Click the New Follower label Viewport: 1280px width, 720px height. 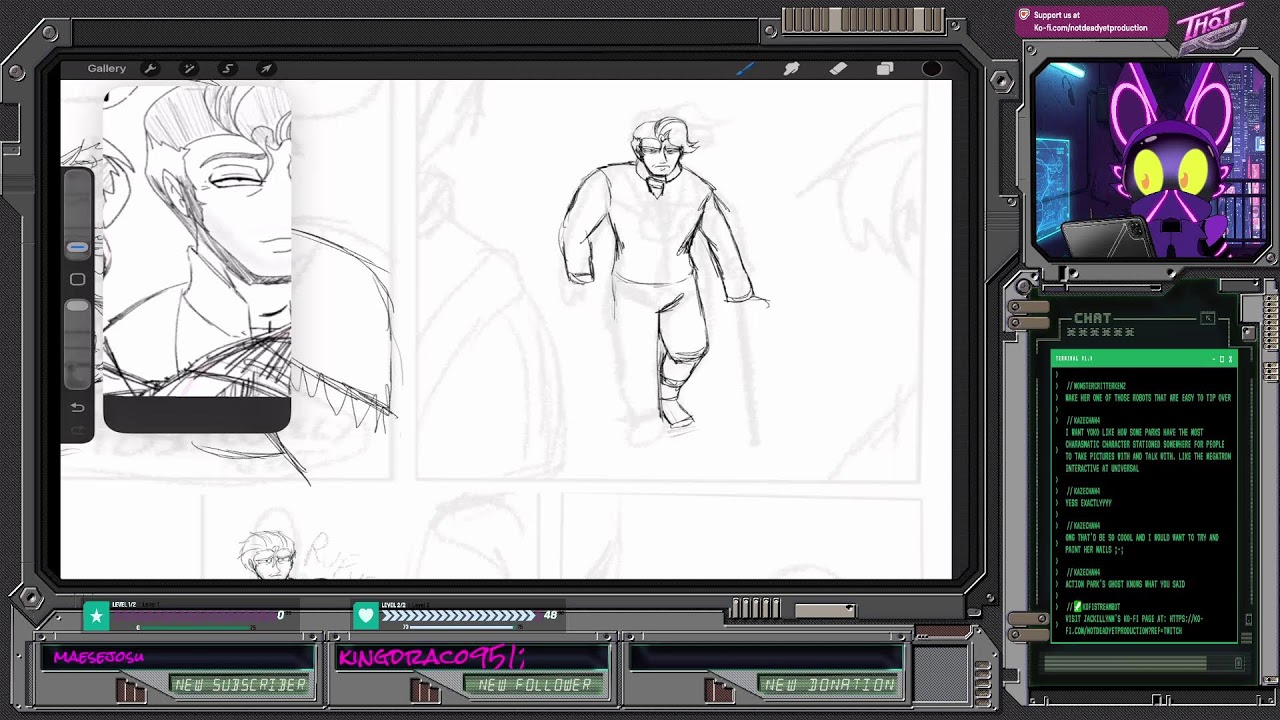tap(535, 685)
